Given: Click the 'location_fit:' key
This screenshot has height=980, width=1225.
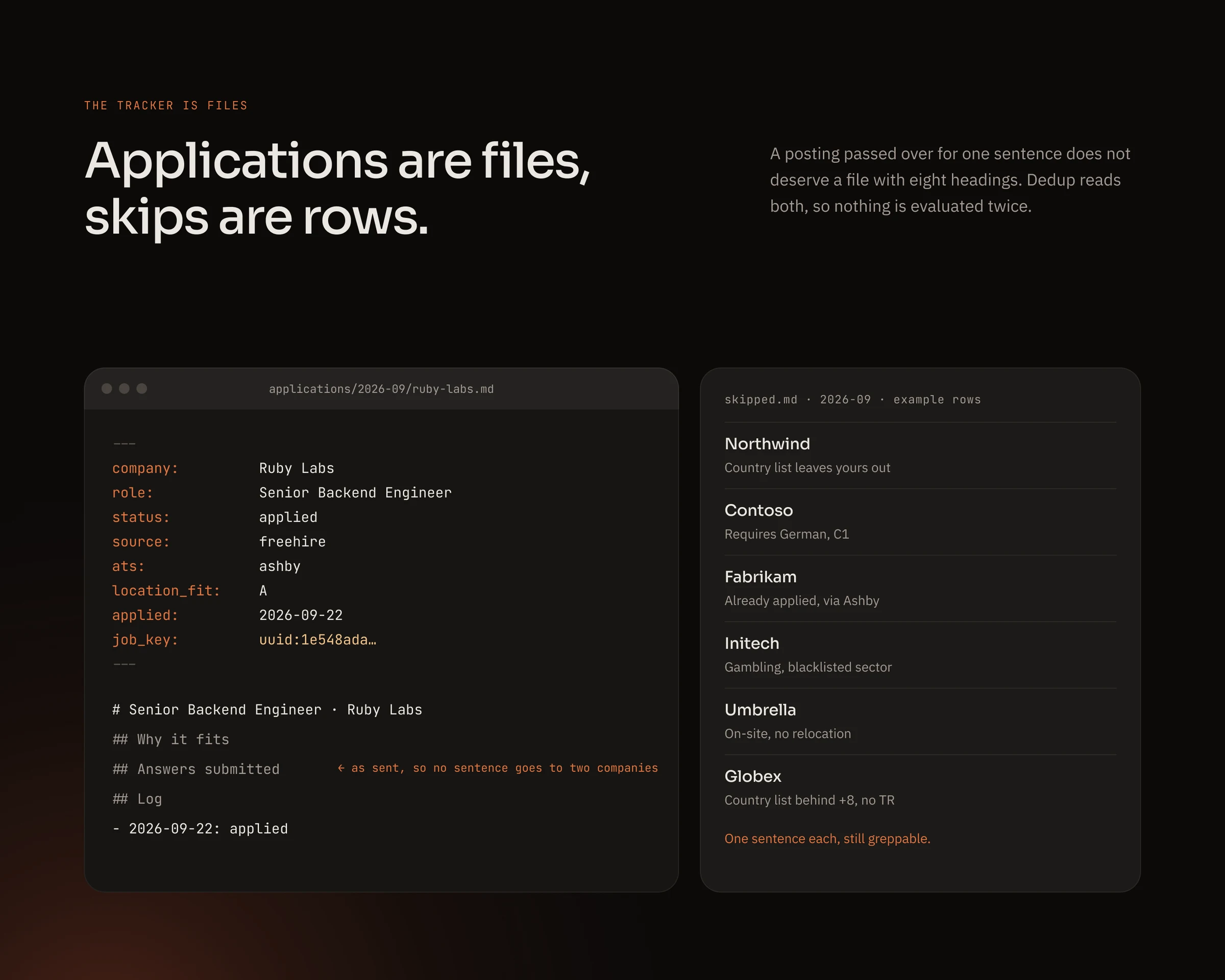Looking at the screenshot, I should [166, 591].
